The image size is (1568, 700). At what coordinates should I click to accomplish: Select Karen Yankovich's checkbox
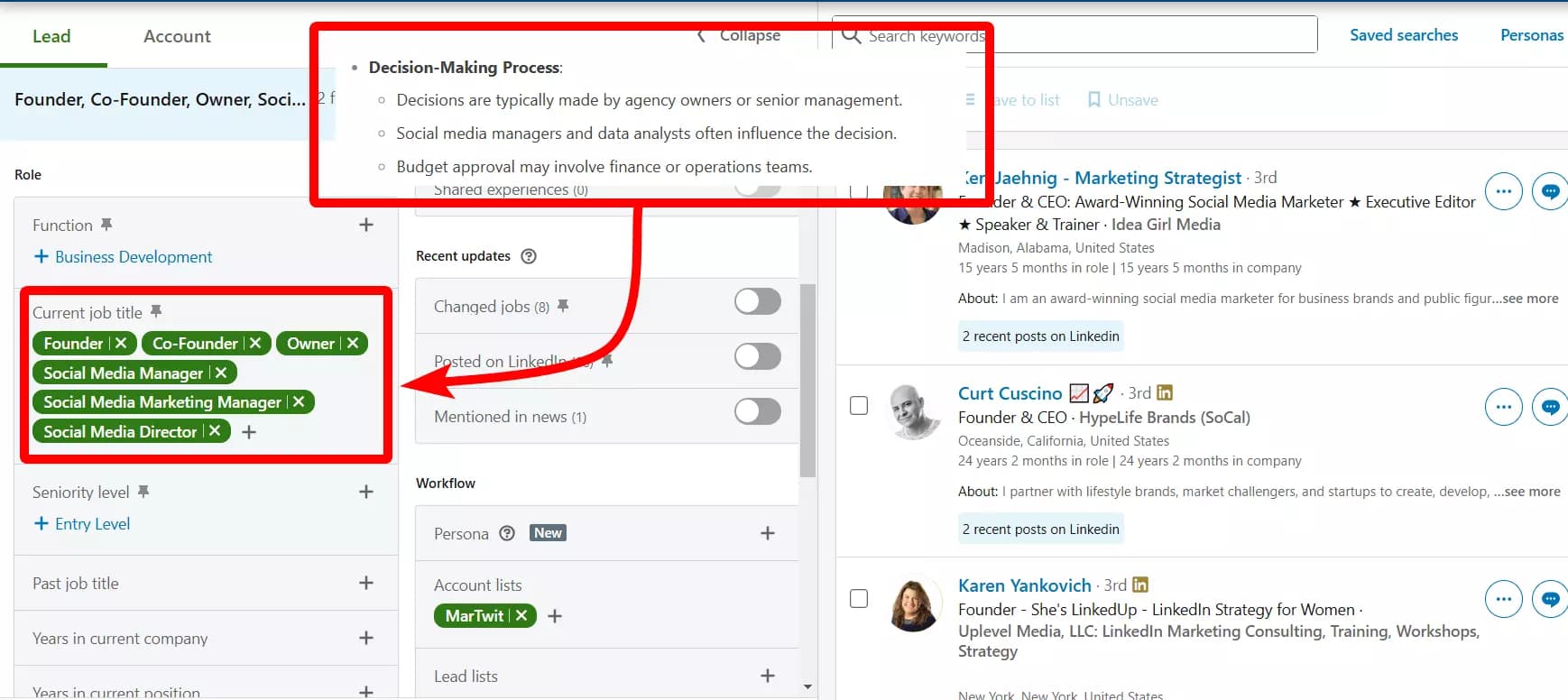coord(859,599)
